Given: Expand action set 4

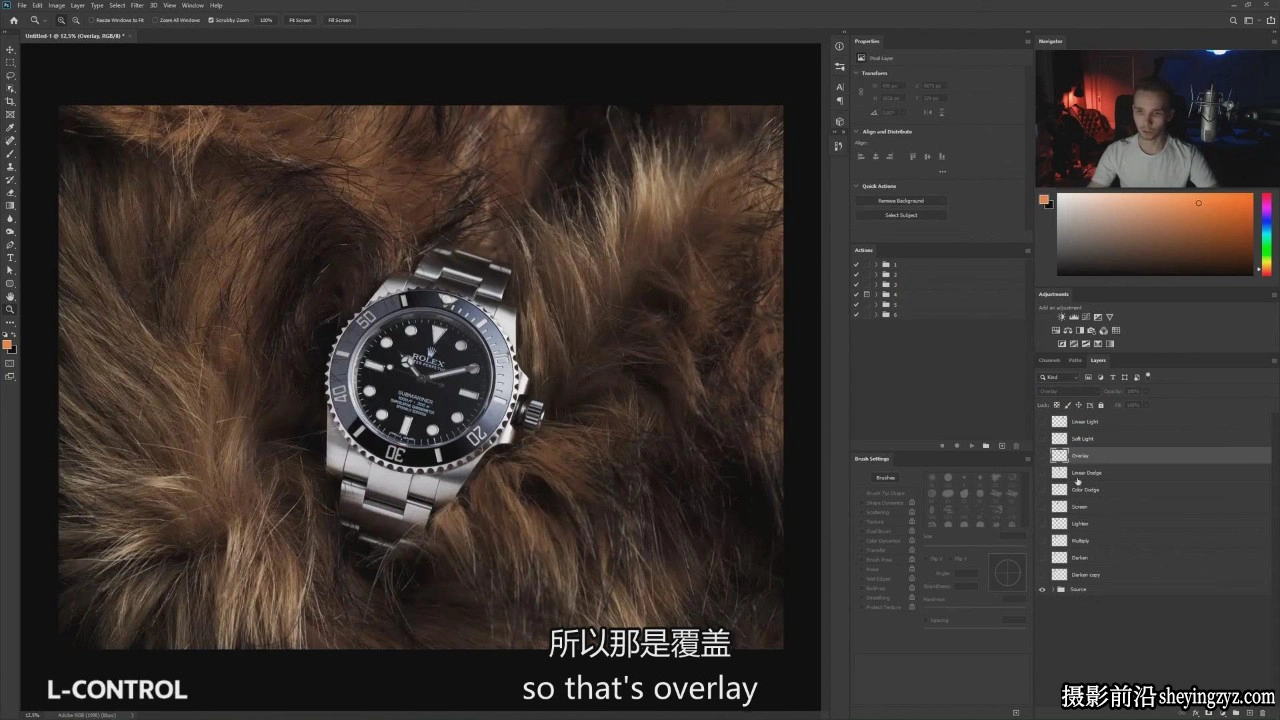Looking at the screenshot, I should point(876,294).
